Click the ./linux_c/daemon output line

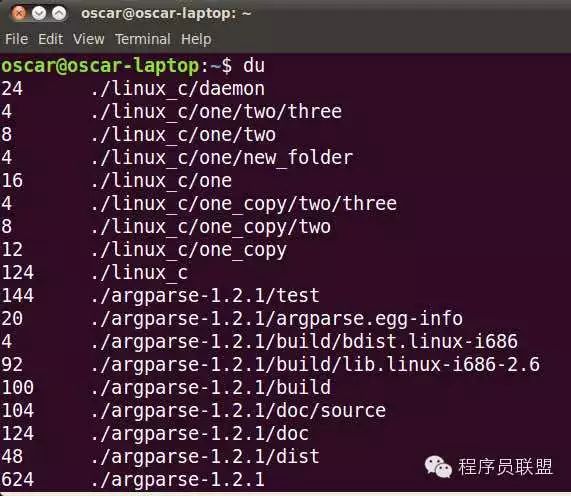tap(133, 89)
